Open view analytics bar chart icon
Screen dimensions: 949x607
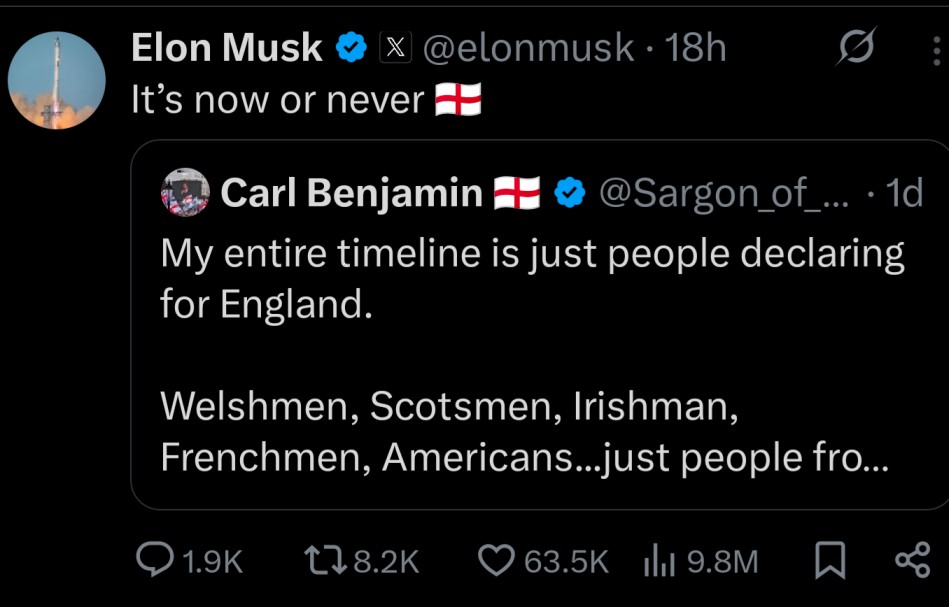[x=655, y=561]
